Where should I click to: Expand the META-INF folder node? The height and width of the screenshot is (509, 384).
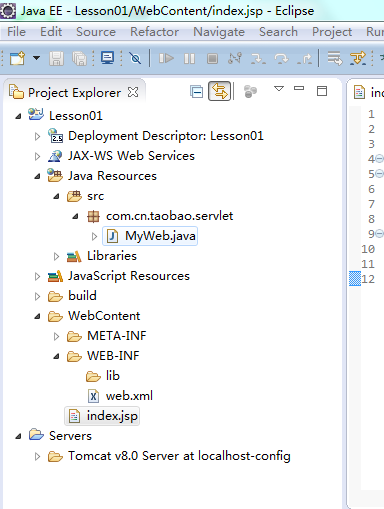click(x=56, y=336)
